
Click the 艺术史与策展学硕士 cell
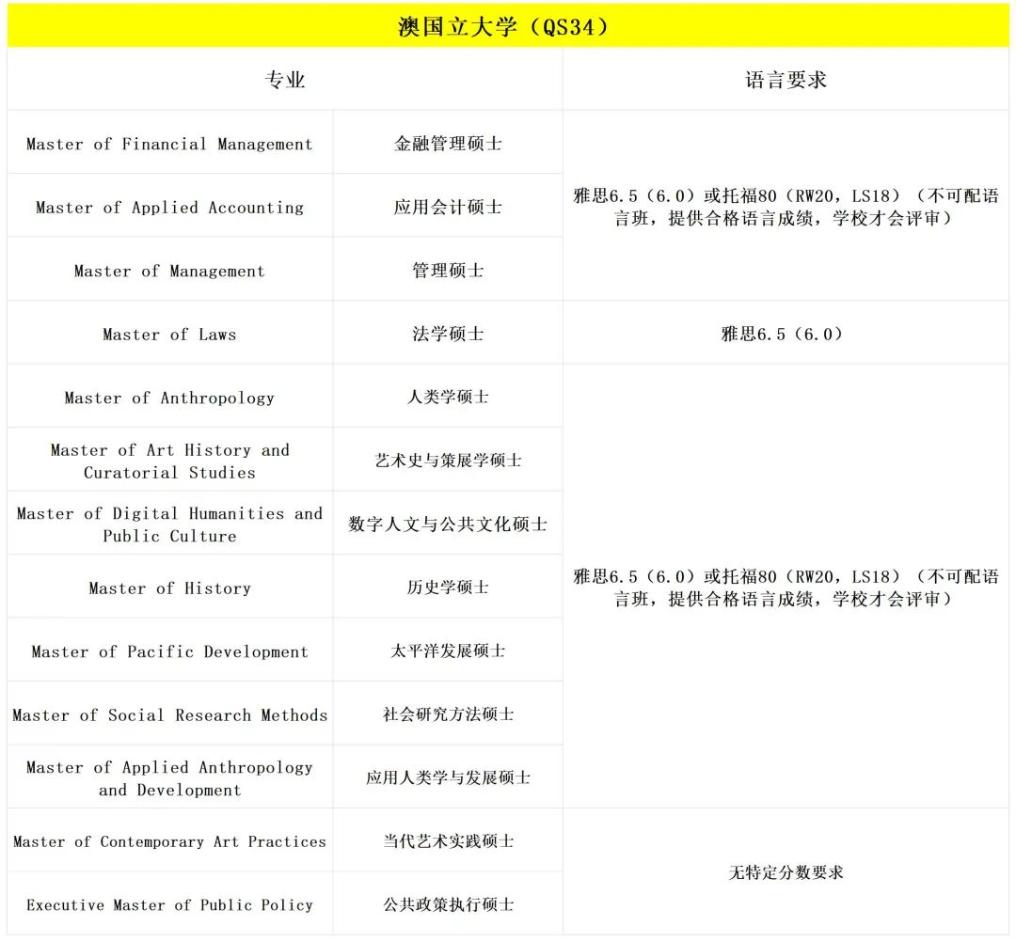(x=448, y=460)
